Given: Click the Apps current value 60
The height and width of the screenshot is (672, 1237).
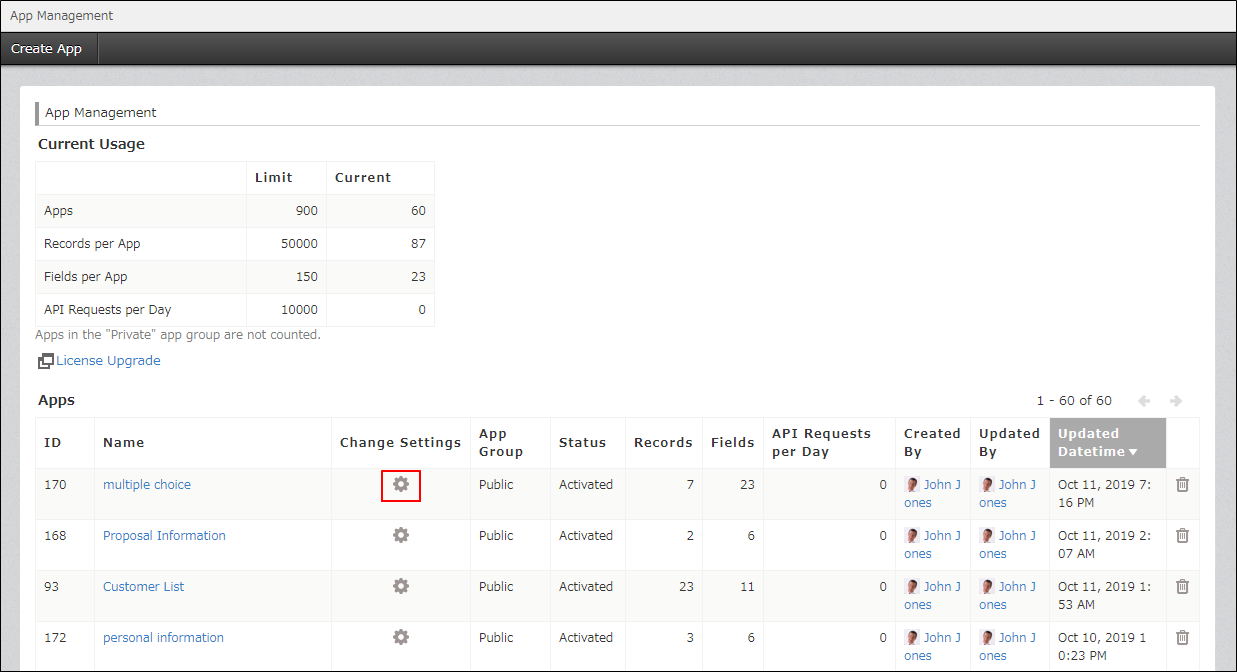Looking at the screenshot, I should (x=418, y=210).
